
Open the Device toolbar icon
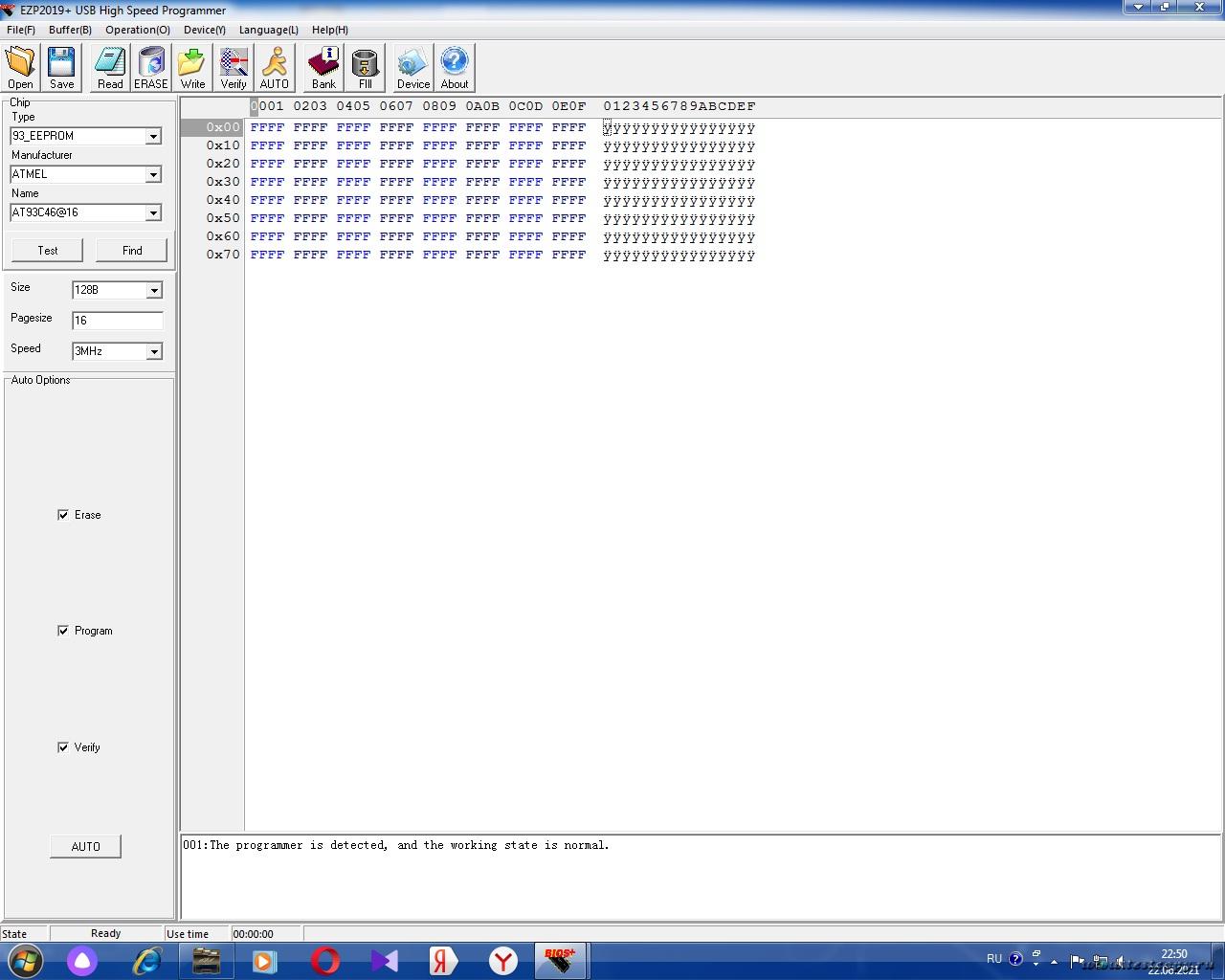pos(412,67)
